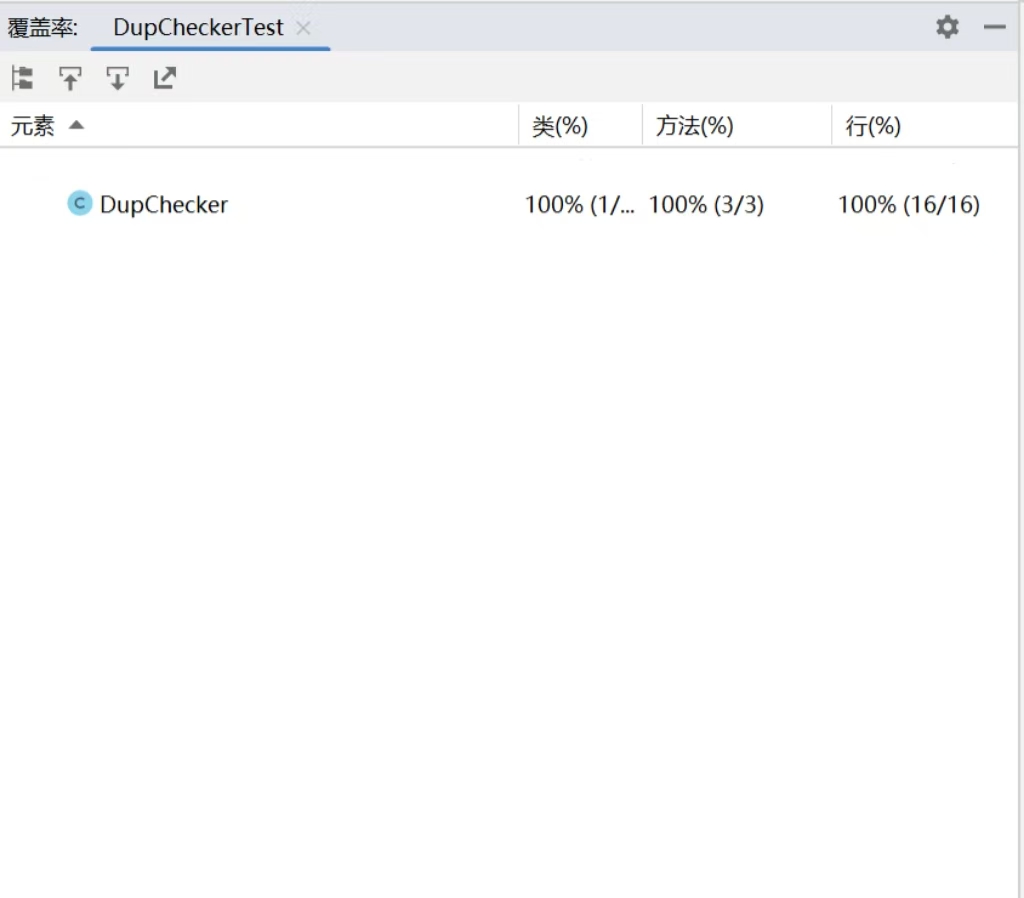Toggle sort arrow next to 元素
This screenshot has height=898, width=1024.
point(76,125)
